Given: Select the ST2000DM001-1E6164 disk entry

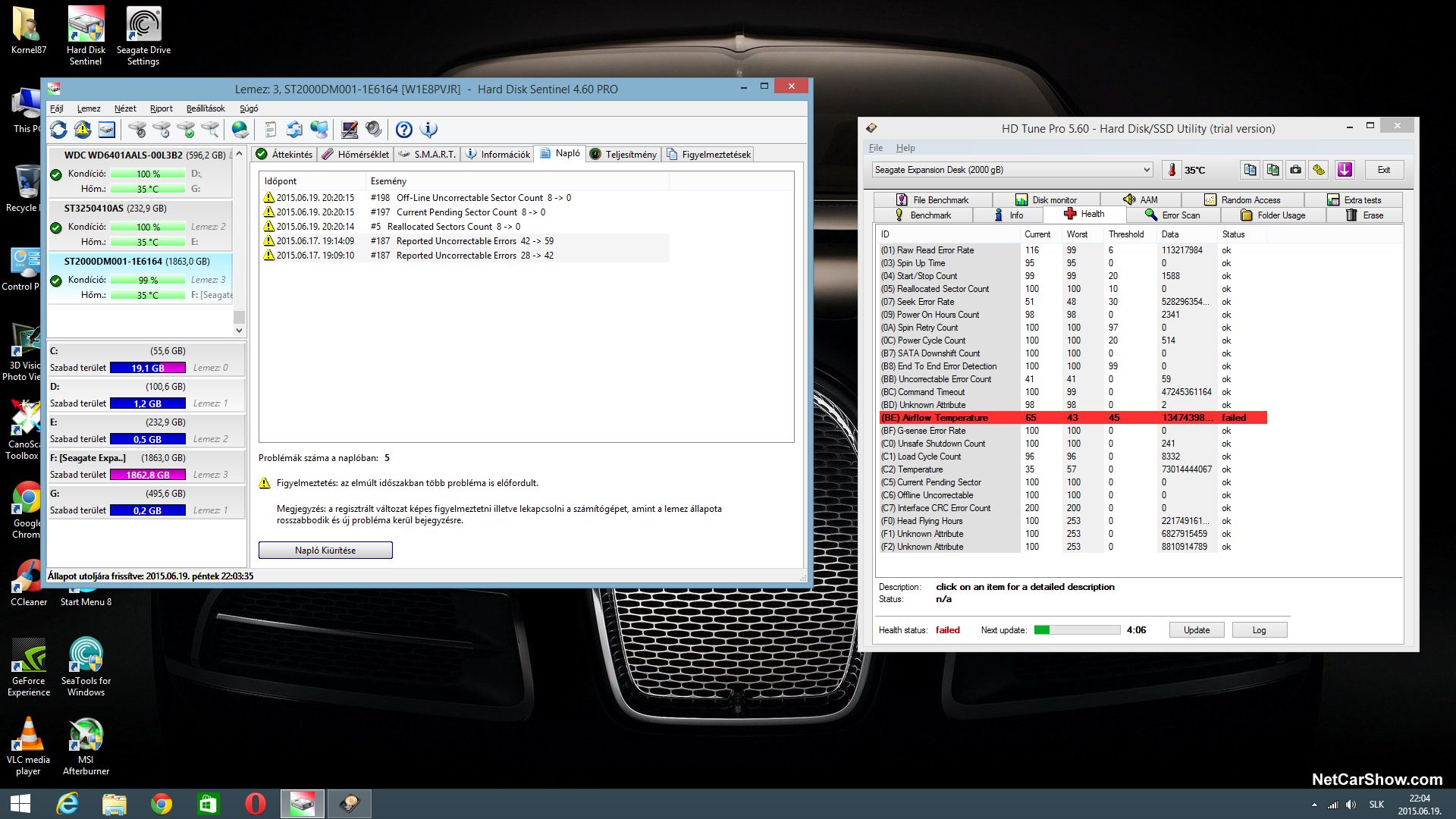Looking at the screenshot, I should [141, 278].
